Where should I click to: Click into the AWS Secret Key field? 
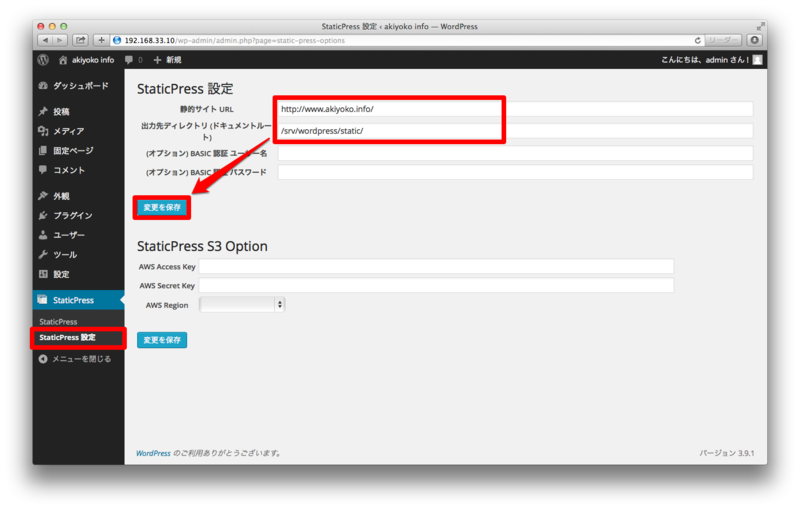[436, 286]
